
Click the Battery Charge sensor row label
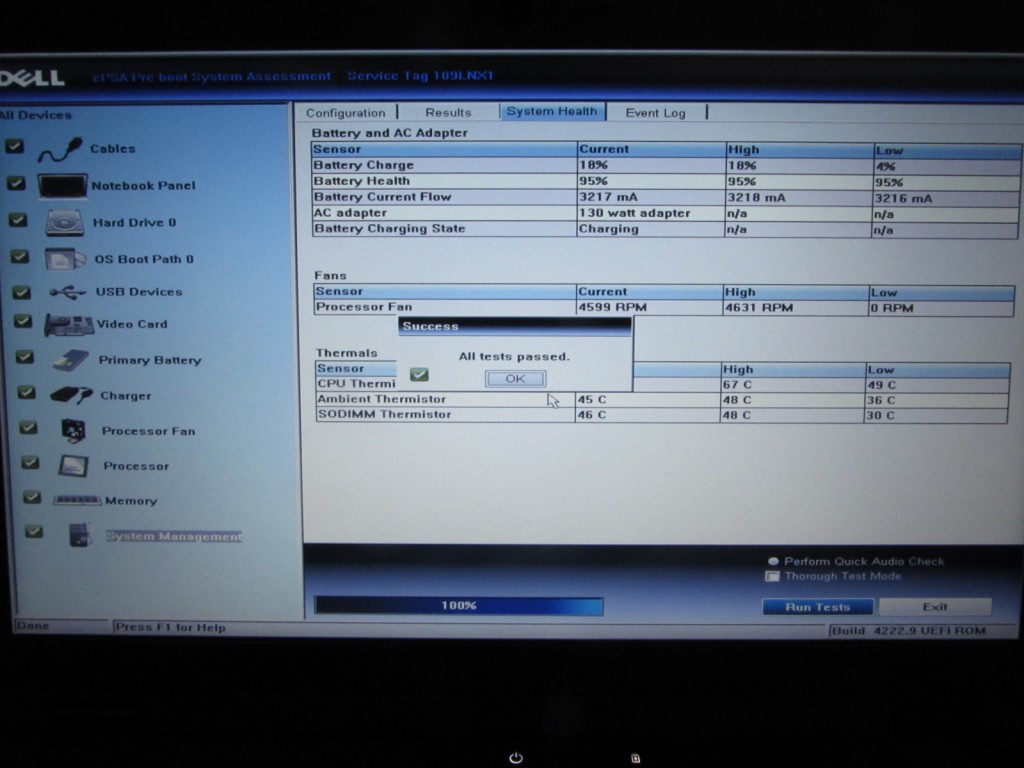pyautogui.click(x=363, y=165)
